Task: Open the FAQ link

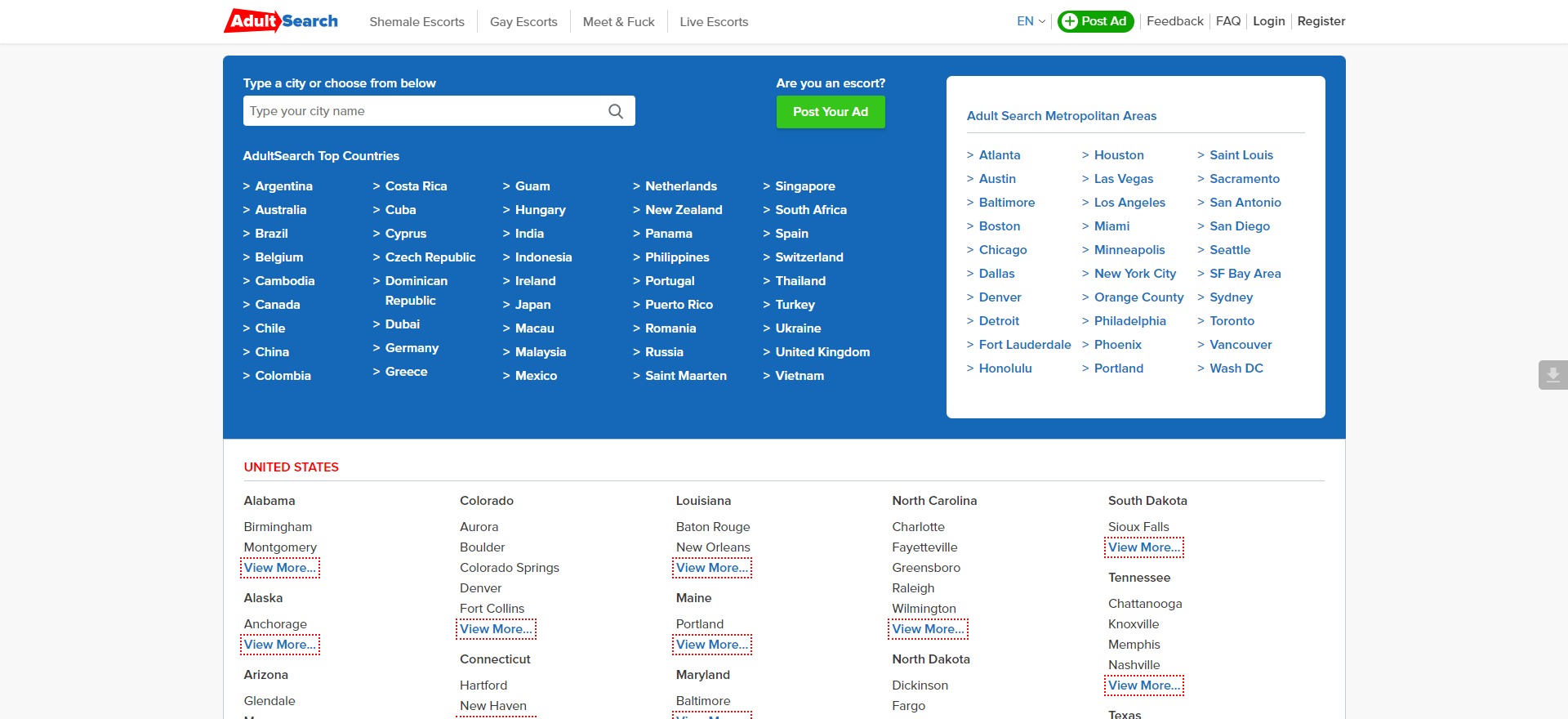Action: (1227, 21)
